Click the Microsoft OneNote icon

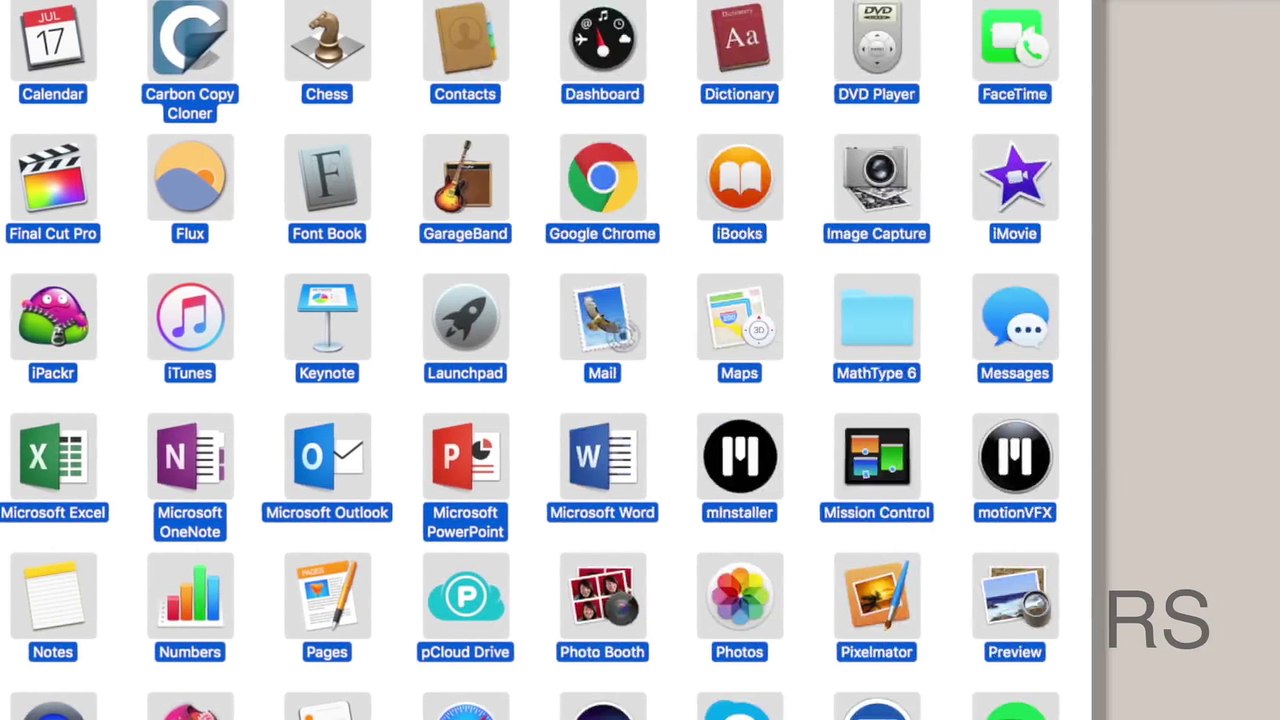tap(190, 456)
